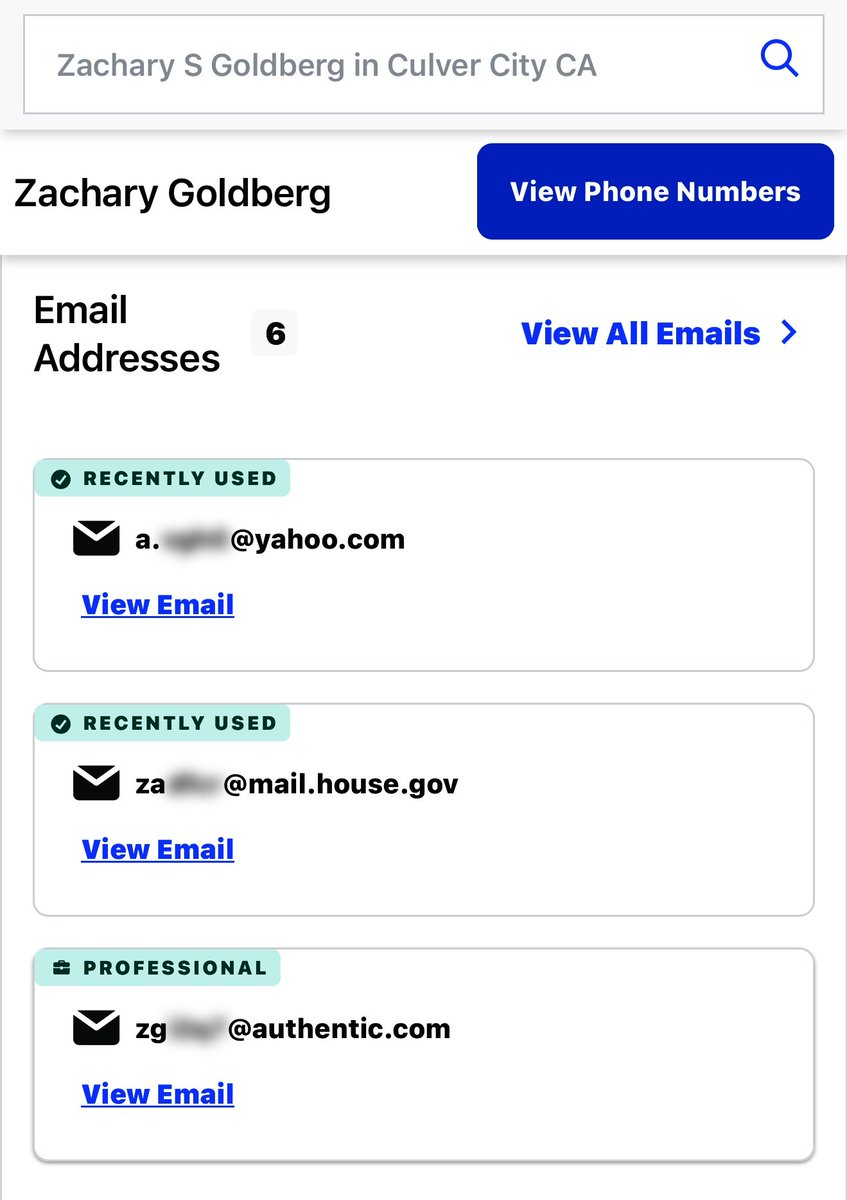Viewport: 847px width, 1200px height.
Task: Click the briefcase icon on Professional badge
Action: click(x=60, y=968)
